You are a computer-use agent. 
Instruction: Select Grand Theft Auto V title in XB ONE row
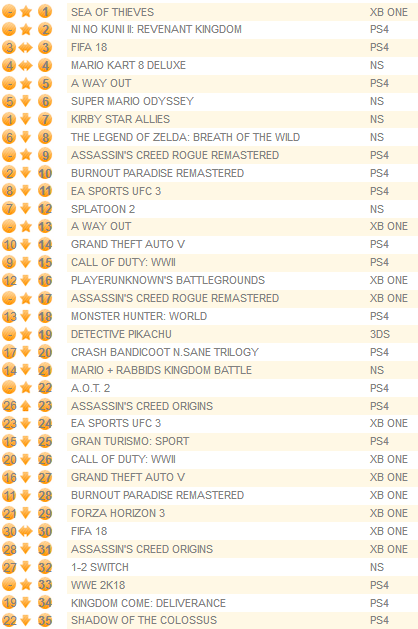tap(128, 477)
